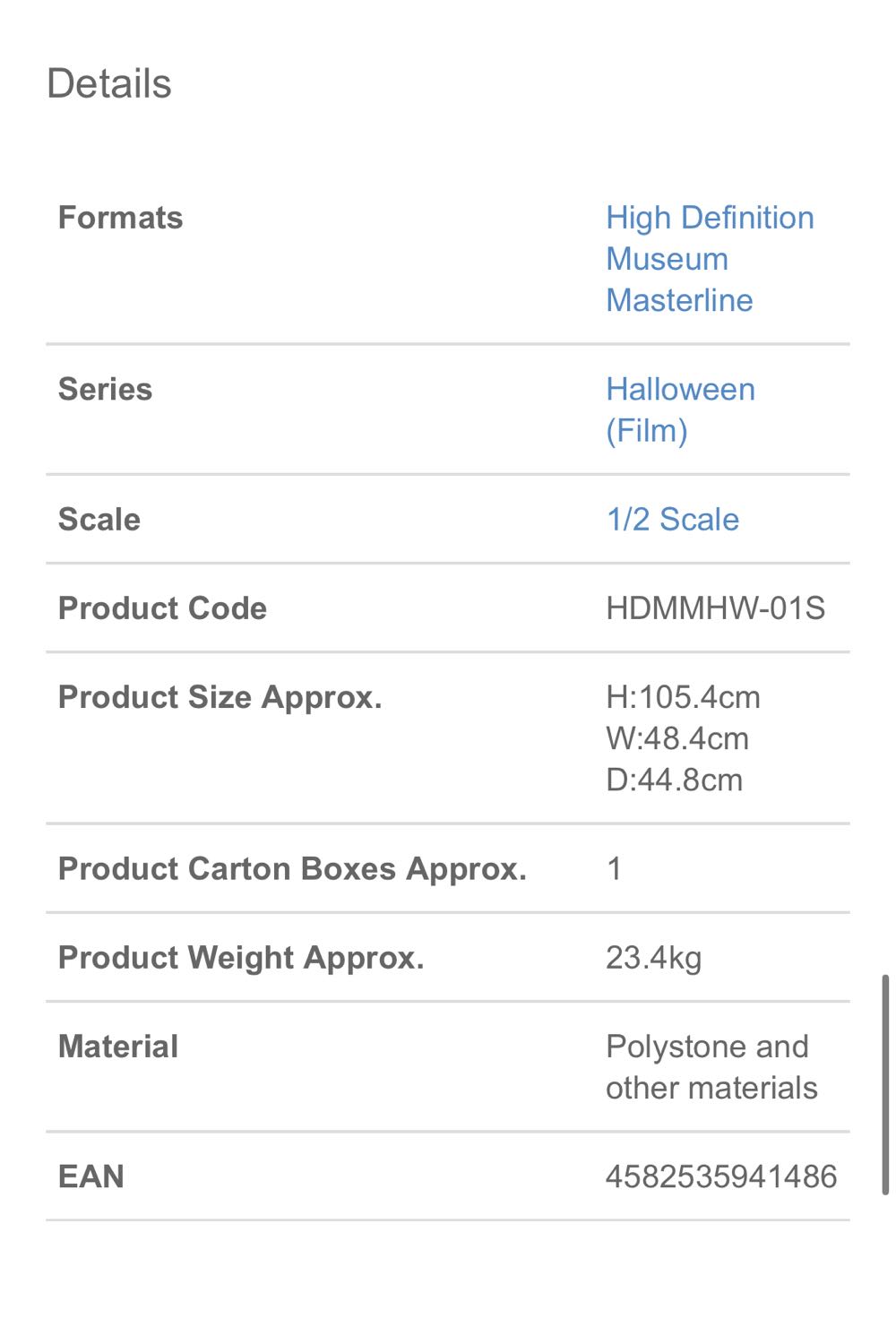Image resolution: width=896 pixels, height=1327 pixels.
Task: Open the High Definition format link
Action: 709,217
